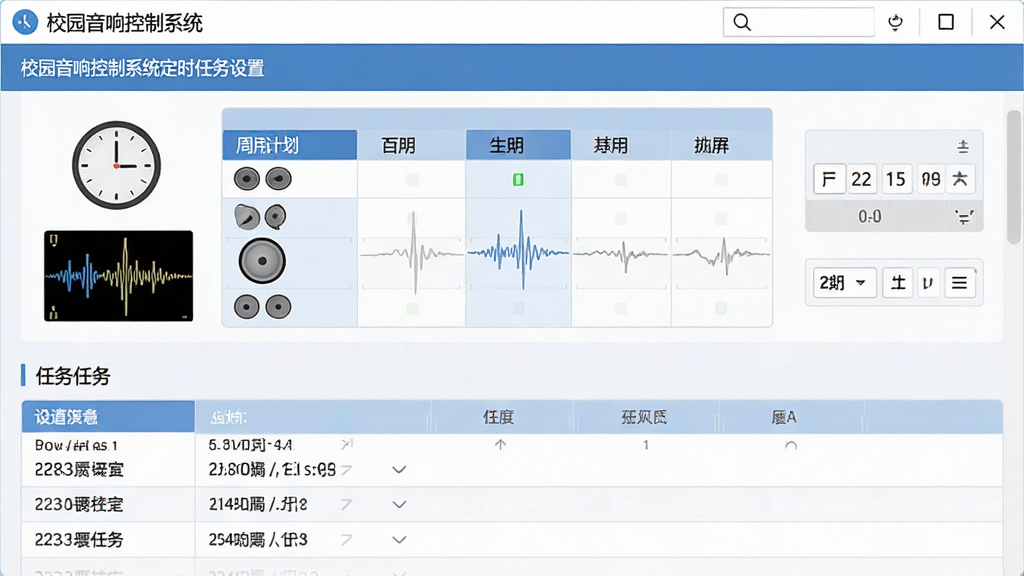
Task: Click the gray waveform in the 基用 column
Action: [x=621, y=255]
